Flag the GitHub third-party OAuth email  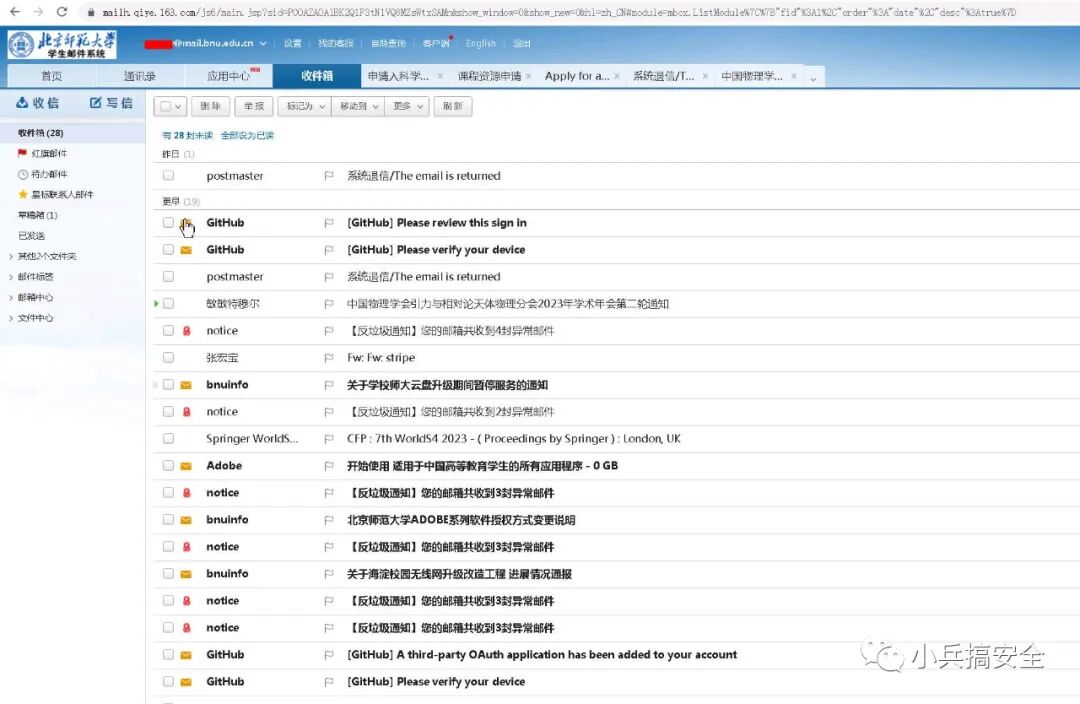[329, 654]
